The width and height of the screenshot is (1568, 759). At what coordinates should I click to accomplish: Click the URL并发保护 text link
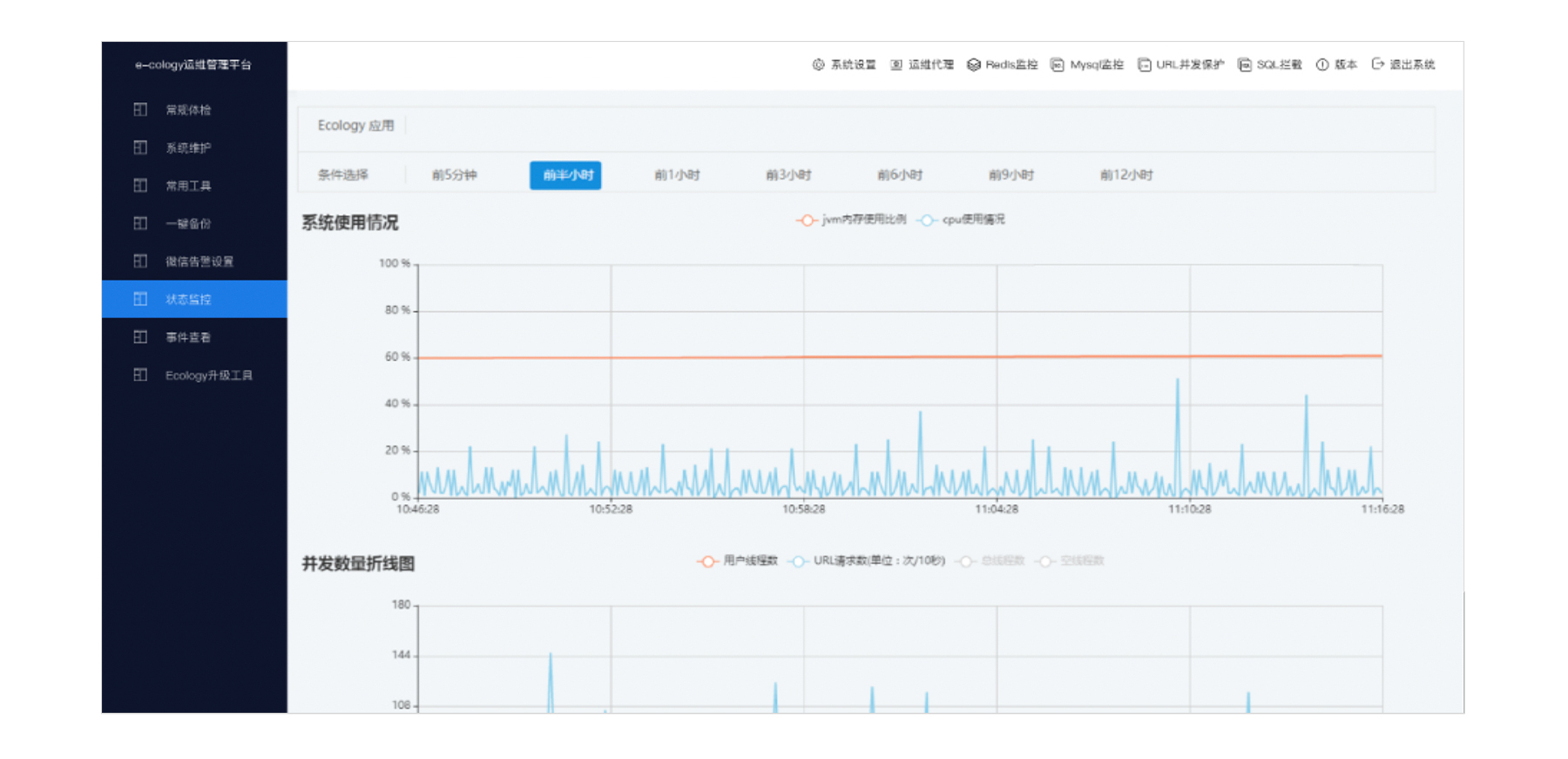[1190, 64]
